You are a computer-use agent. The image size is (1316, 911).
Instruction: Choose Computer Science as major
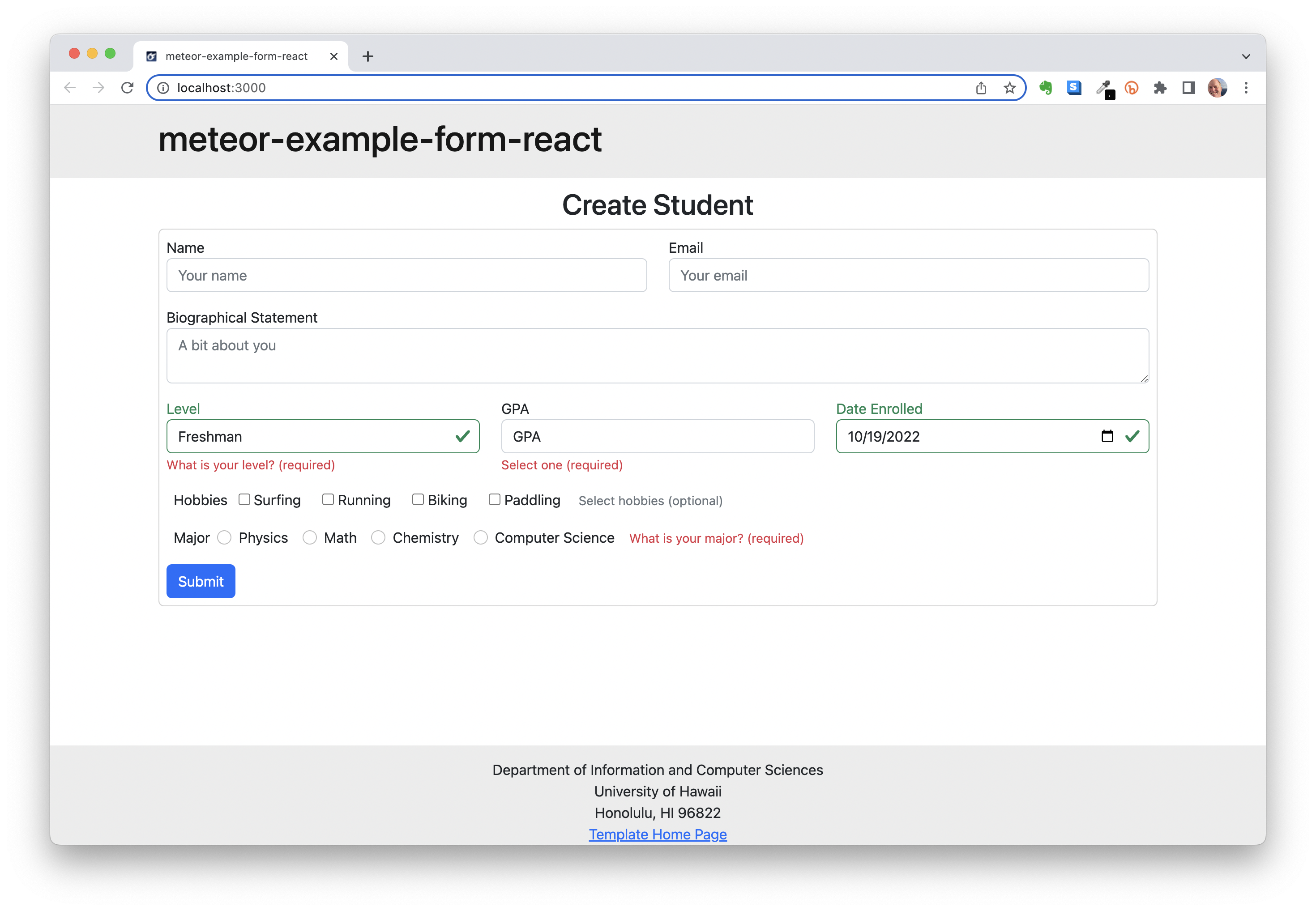point(481,538)
